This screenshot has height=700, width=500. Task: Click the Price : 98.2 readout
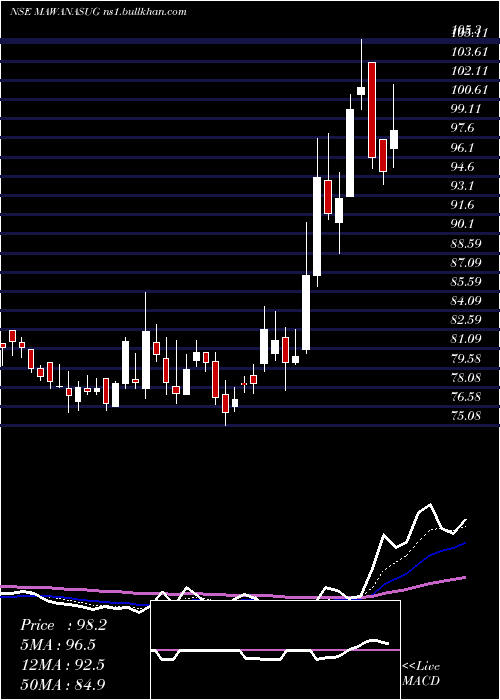[x=63, y=625]
